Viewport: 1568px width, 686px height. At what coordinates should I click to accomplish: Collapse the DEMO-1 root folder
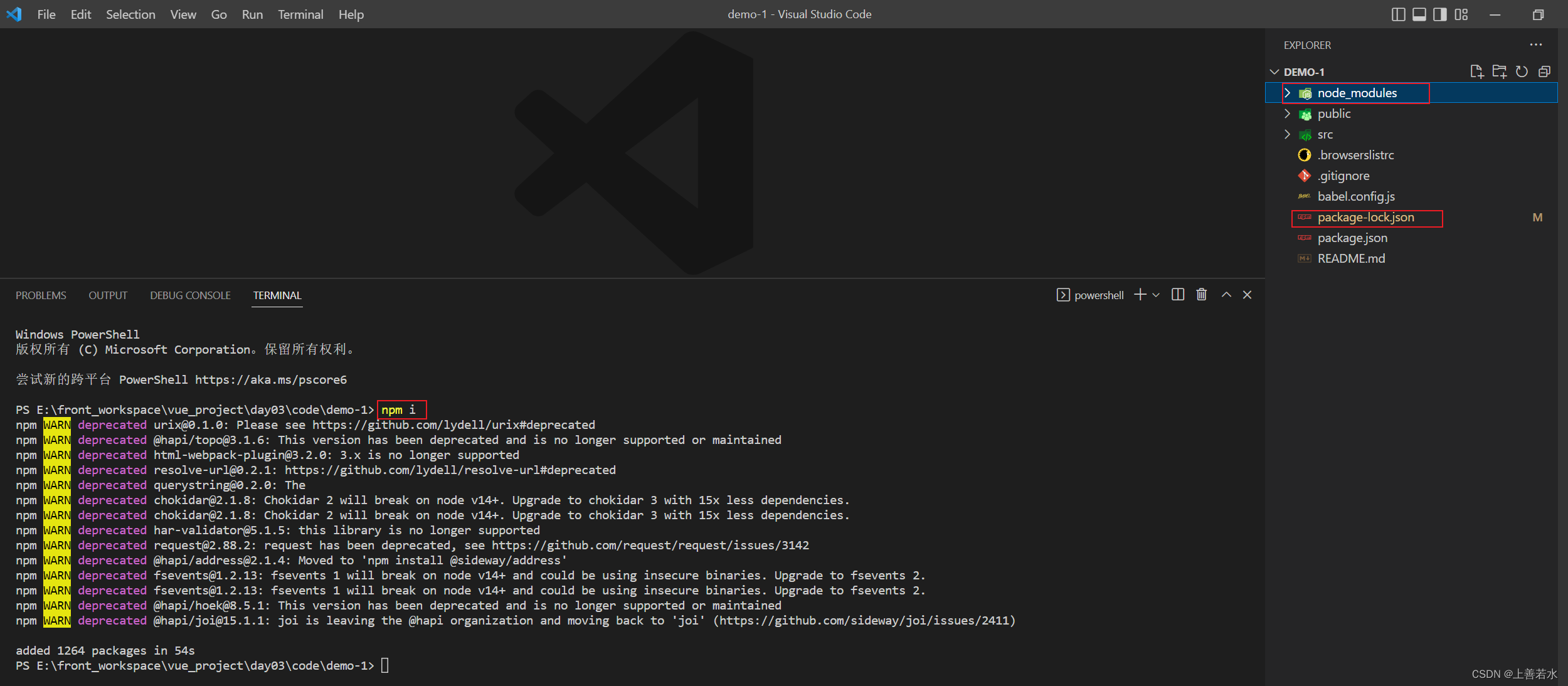(x=1274, y=72)
